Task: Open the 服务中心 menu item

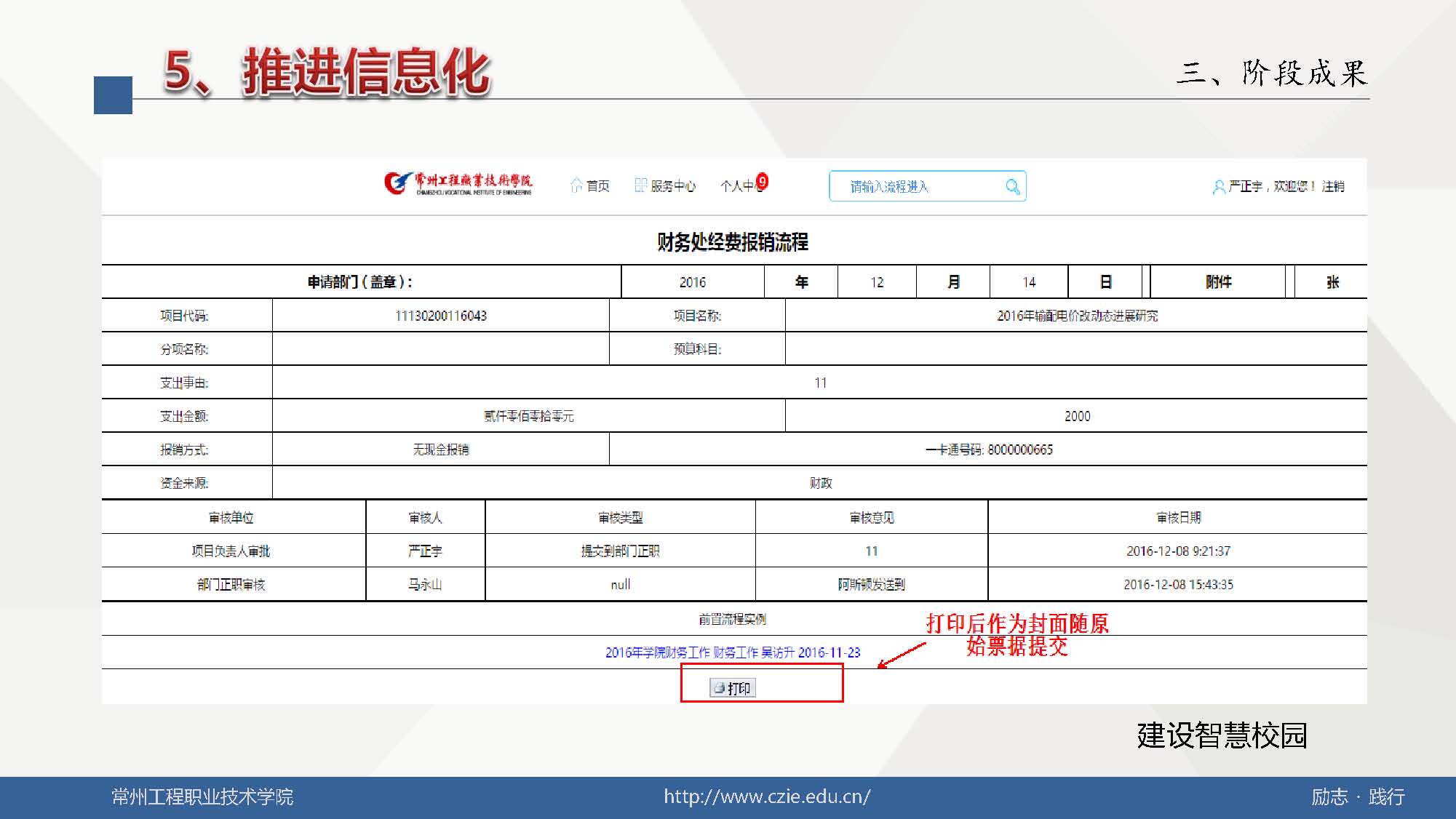Action: coord(672,186)
